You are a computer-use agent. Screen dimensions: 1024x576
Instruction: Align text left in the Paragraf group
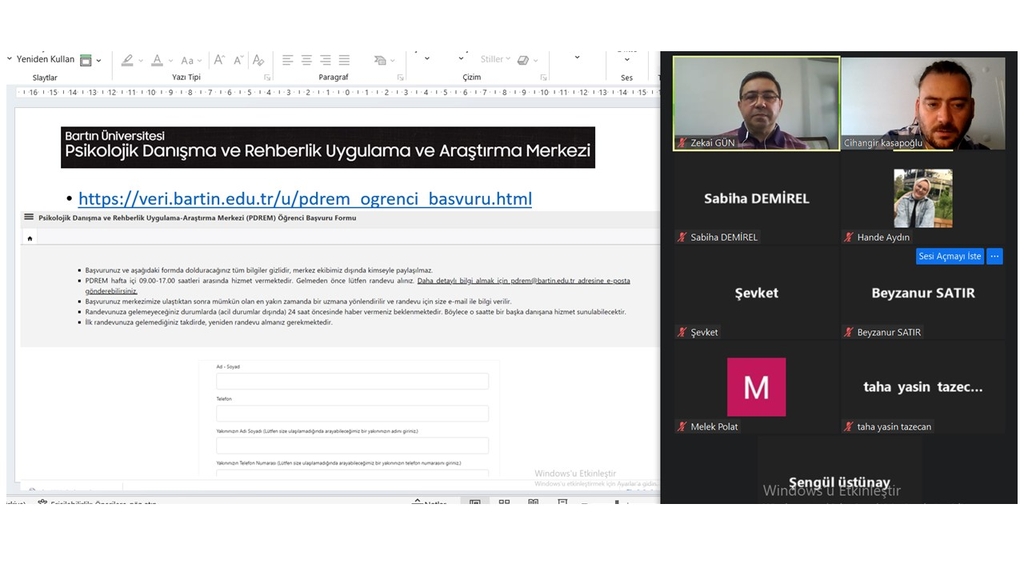coord(288,60)
